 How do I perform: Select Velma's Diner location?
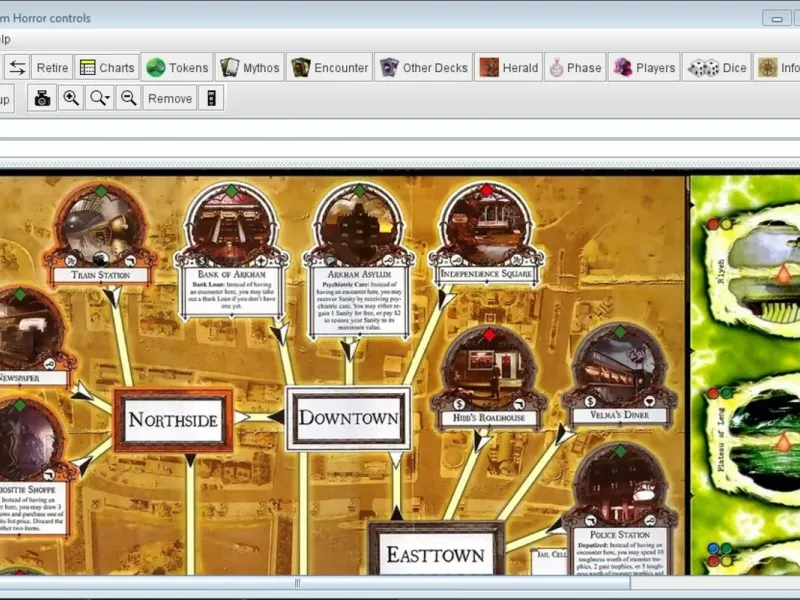[x=619, y=375]
